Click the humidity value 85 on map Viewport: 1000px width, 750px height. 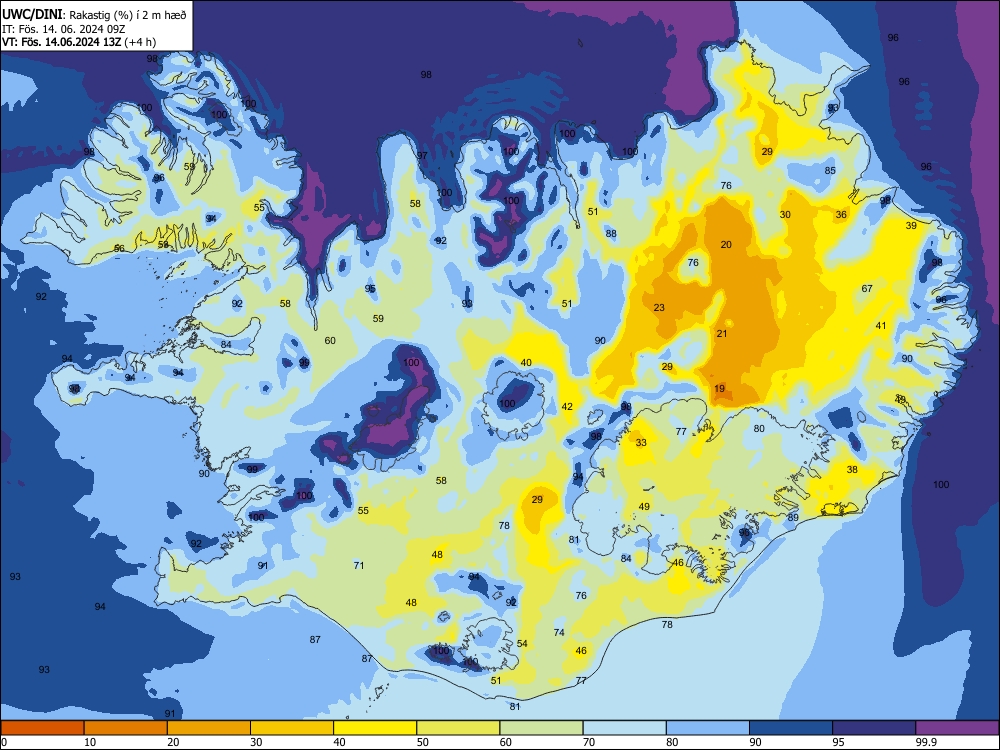click(x=830, y=170)
